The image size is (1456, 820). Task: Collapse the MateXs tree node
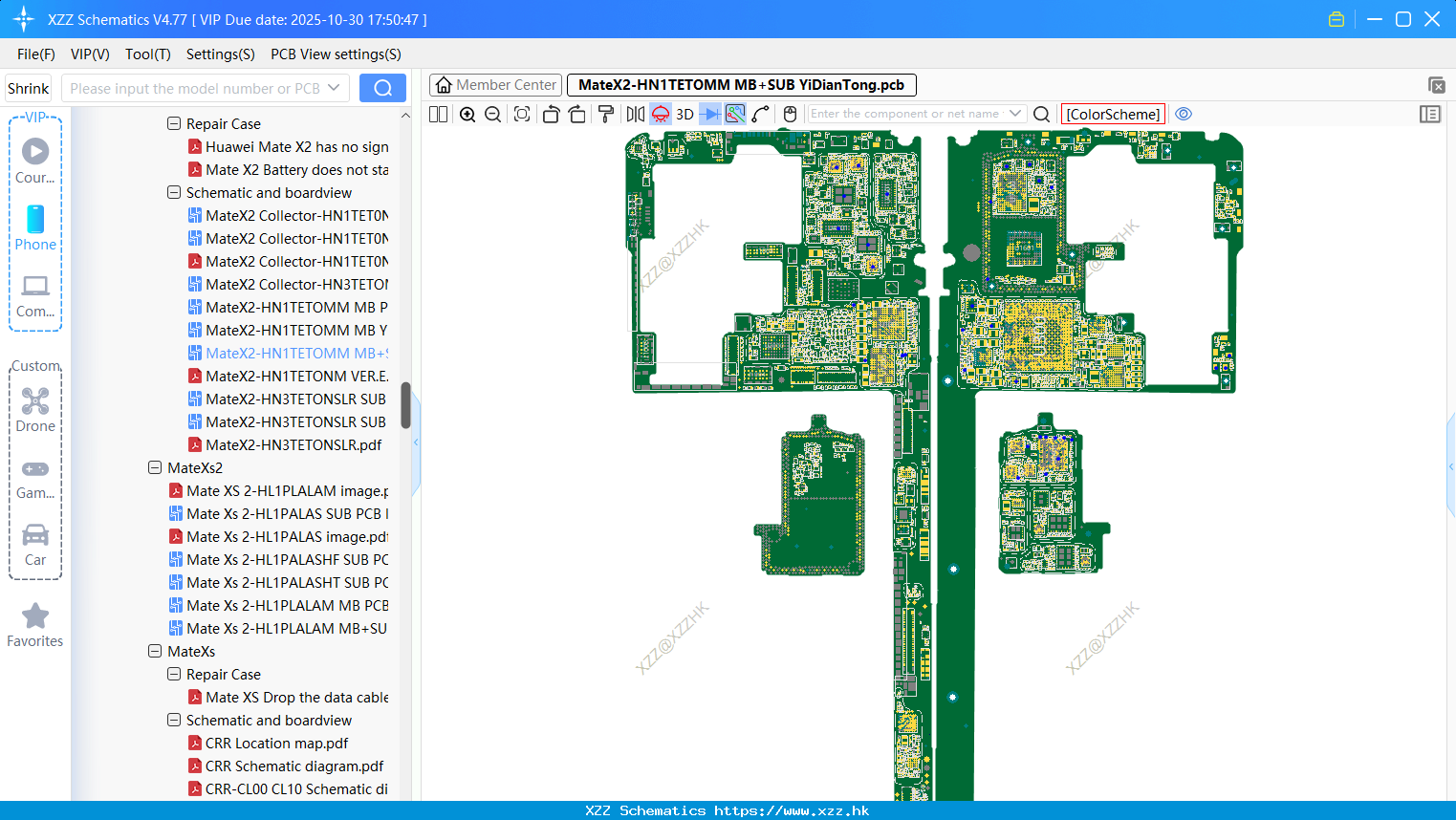click(x=155, y=651)
